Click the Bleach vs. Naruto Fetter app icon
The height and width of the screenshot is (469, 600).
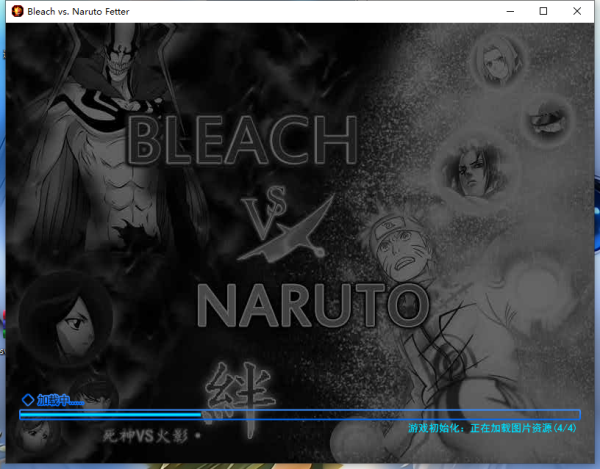tap(18, 11)
